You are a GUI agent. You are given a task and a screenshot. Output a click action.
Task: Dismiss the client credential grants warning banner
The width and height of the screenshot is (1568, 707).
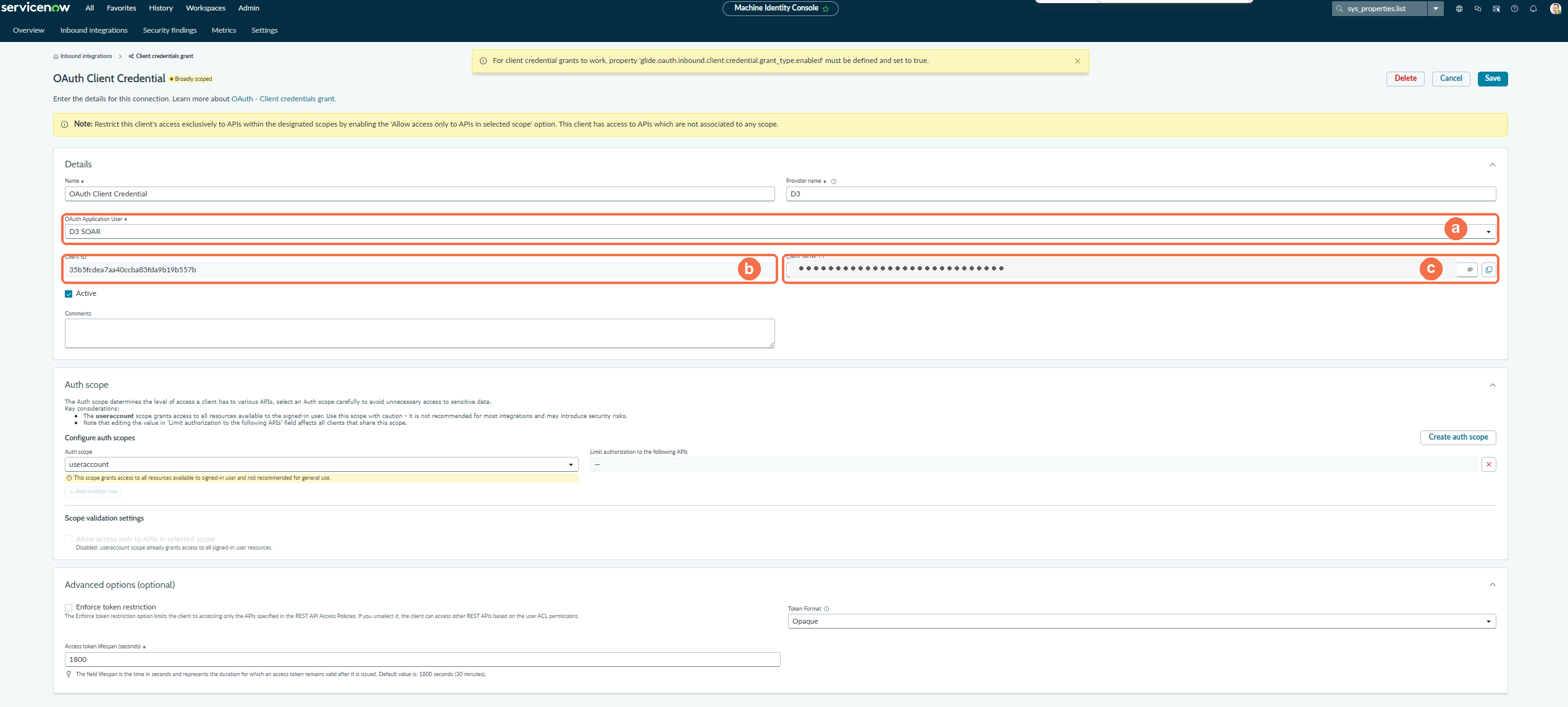[x=1078, y=61]
